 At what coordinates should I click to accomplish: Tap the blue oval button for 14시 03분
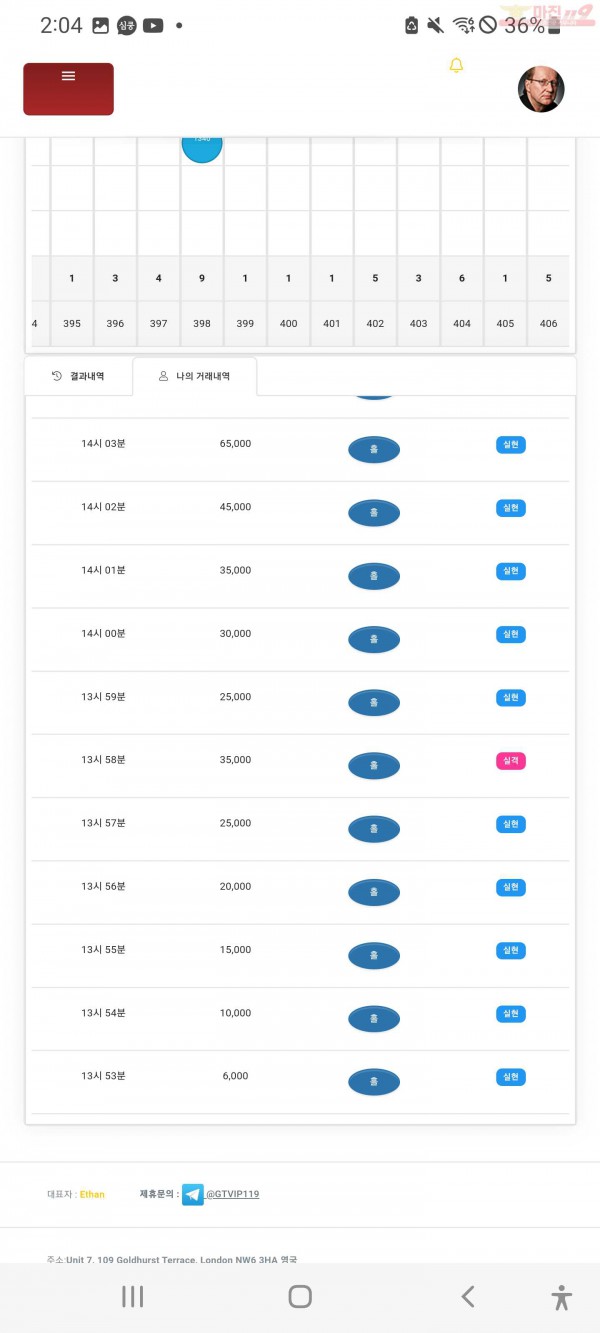pyautogui.click(x=374, y=450)
